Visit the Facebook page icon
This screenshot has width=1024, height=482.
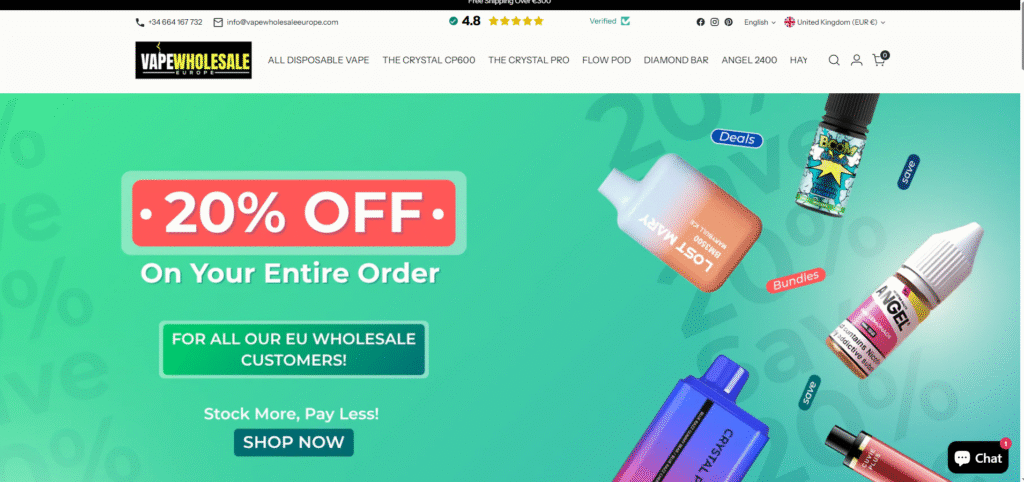coord(701,22)
